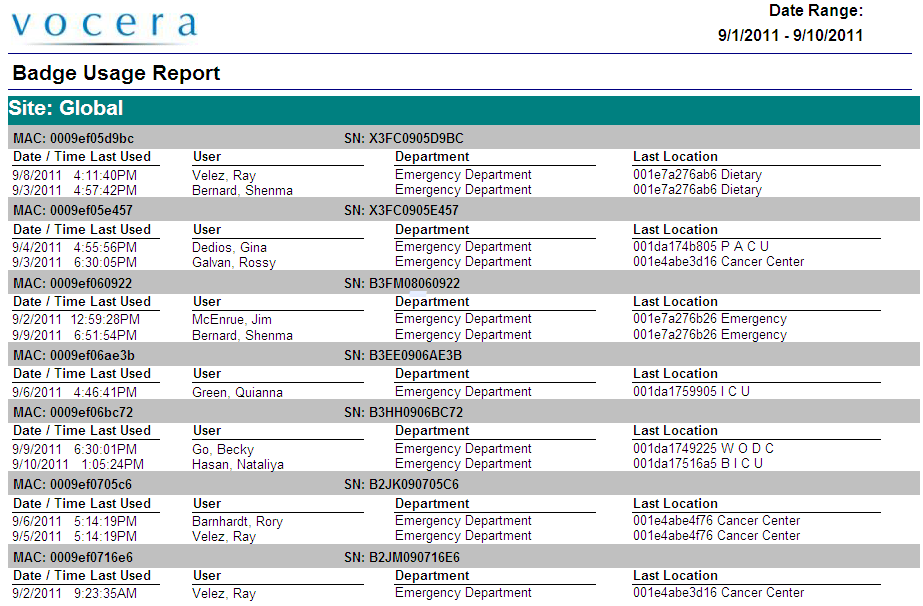Click the user name Dedios, Gina
This screenshot has height=606, width=923.
(229, 247)
